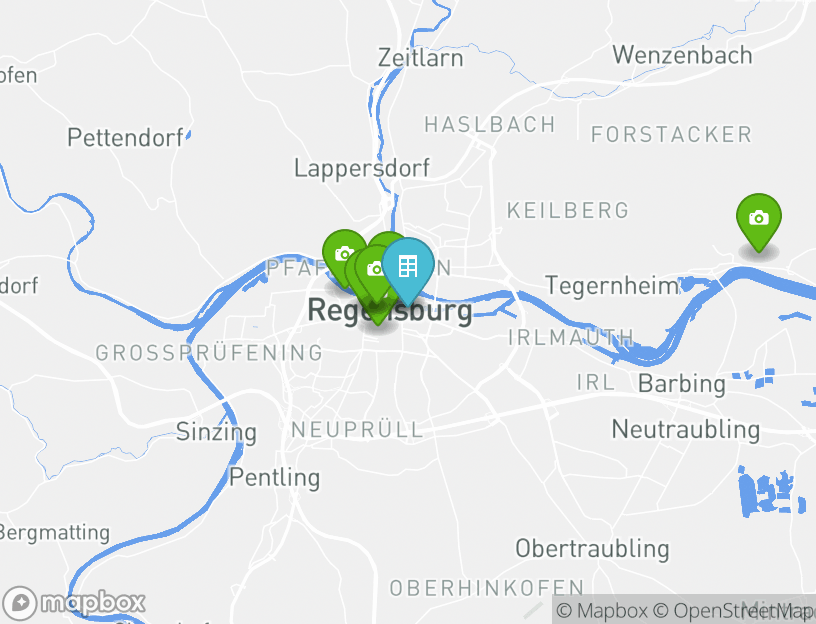Screen dimensions: 816x624
Task: Click the Sinzing label by the river
Action: coord(216,432)
